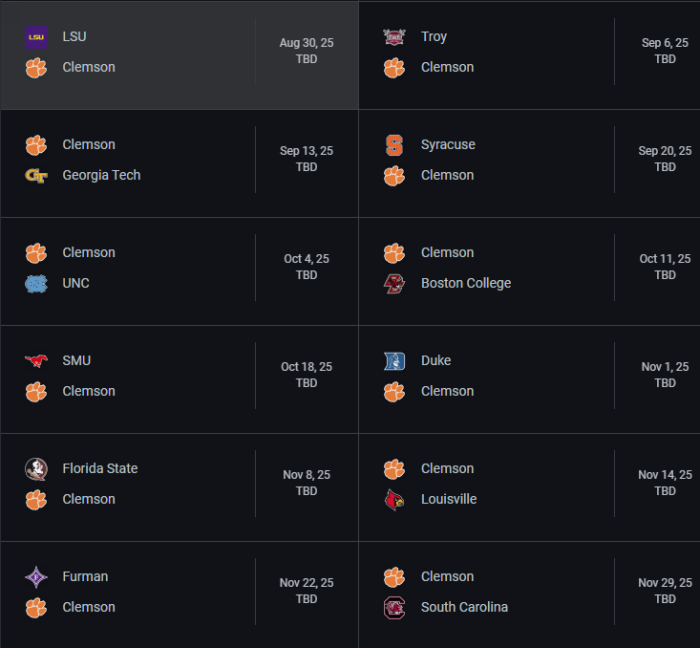The height and width of the screenshot is (648, 700).
Task: Select the Nov 29, 25 game date
Action: (665, 583)
